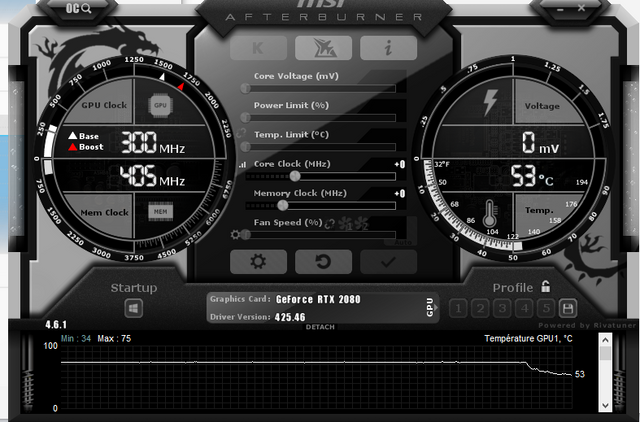The width and height of the screenshot is (640, 422).
Task: Click the Core Clock slider handle
Action: coord(295,176)
